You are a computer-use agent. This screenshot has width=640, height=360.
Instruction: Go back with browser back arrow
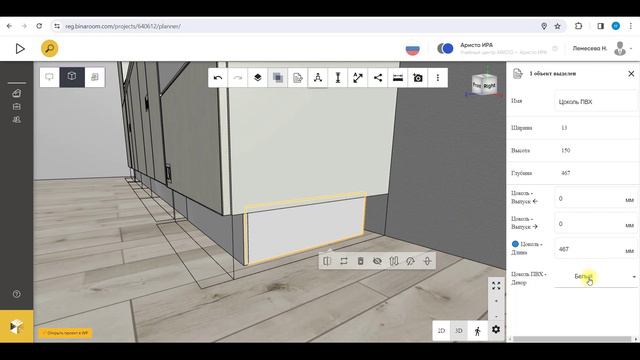pos(9,26)
